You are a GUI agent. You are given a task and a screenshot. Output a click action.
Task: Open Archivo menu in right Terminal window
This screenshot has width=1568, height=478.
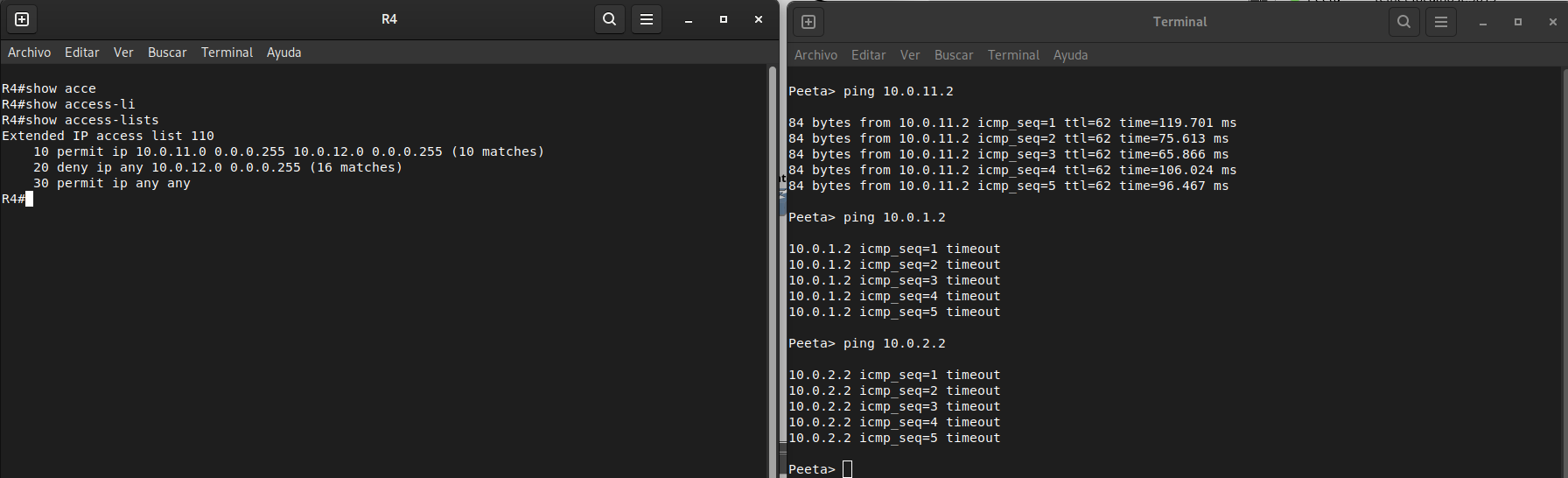point(815,55)
